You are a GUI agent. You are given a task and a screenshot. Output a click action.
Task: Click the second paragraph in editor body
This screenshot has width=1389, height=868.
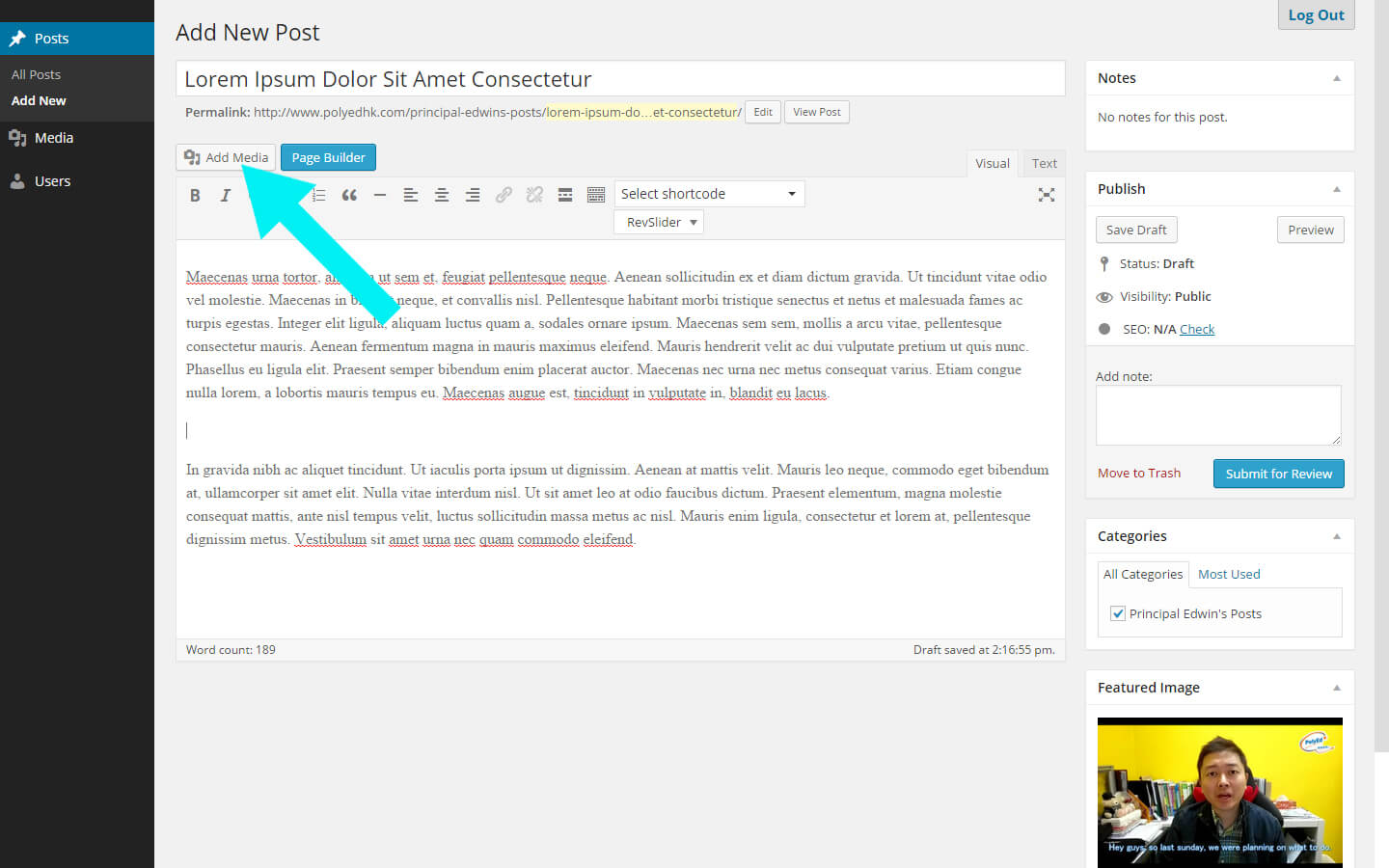click(617, 504)
